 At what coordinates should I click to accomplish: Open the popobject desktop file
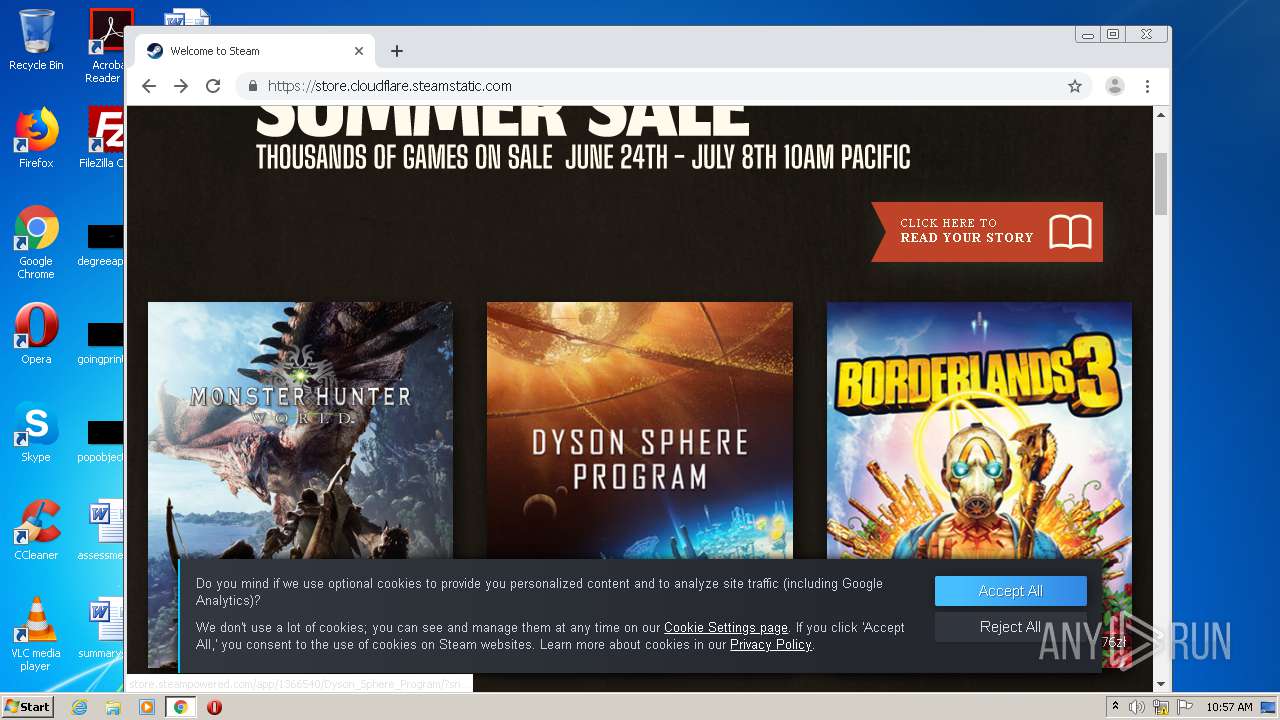point(103,441)
